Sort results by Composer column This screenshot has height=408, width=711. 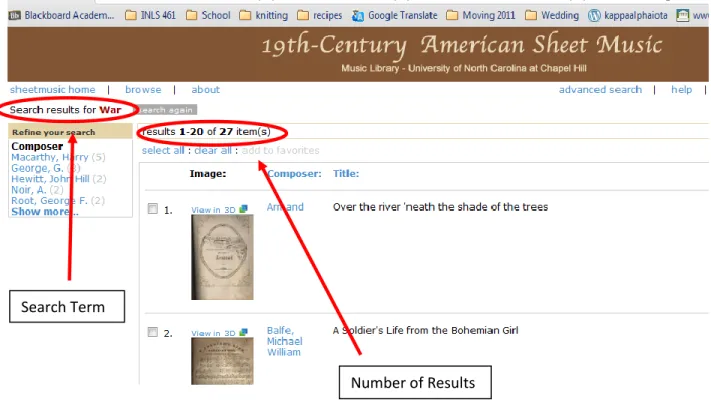[x=294, y=174]
